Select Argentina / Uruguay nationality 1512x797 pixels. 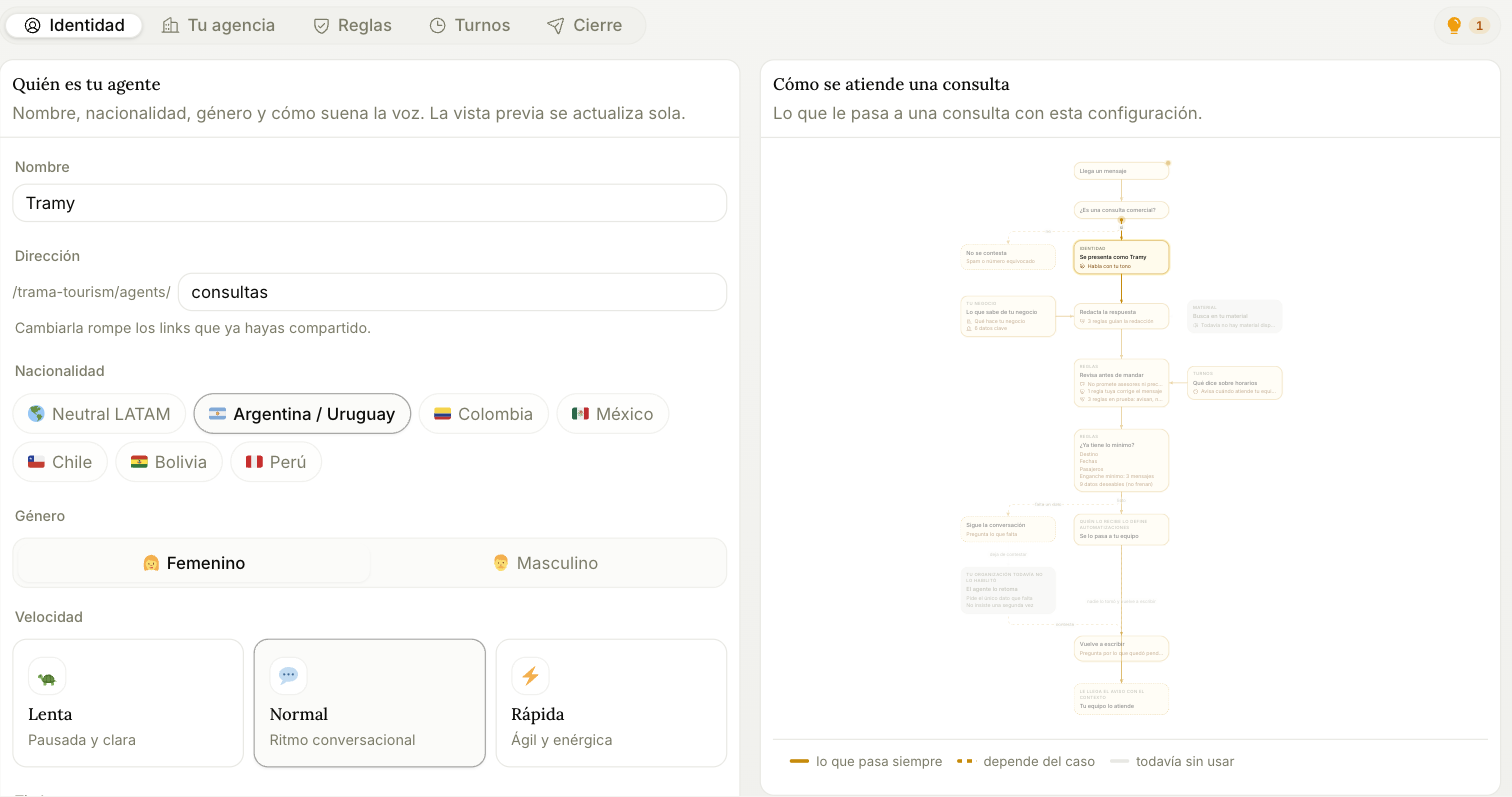coord(302,414)
